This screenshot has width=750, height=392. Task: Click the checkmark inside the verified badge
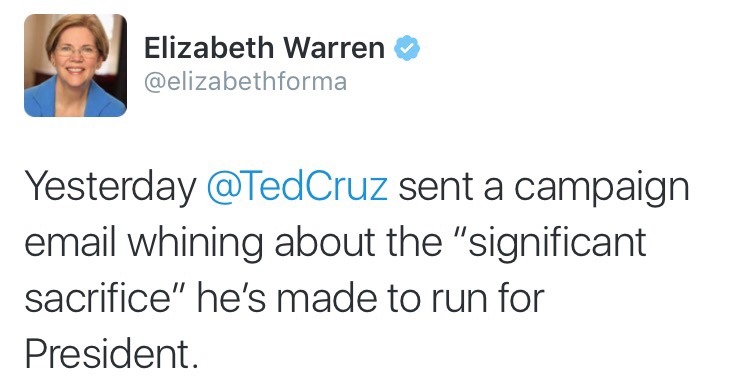[x=407, y=48]
